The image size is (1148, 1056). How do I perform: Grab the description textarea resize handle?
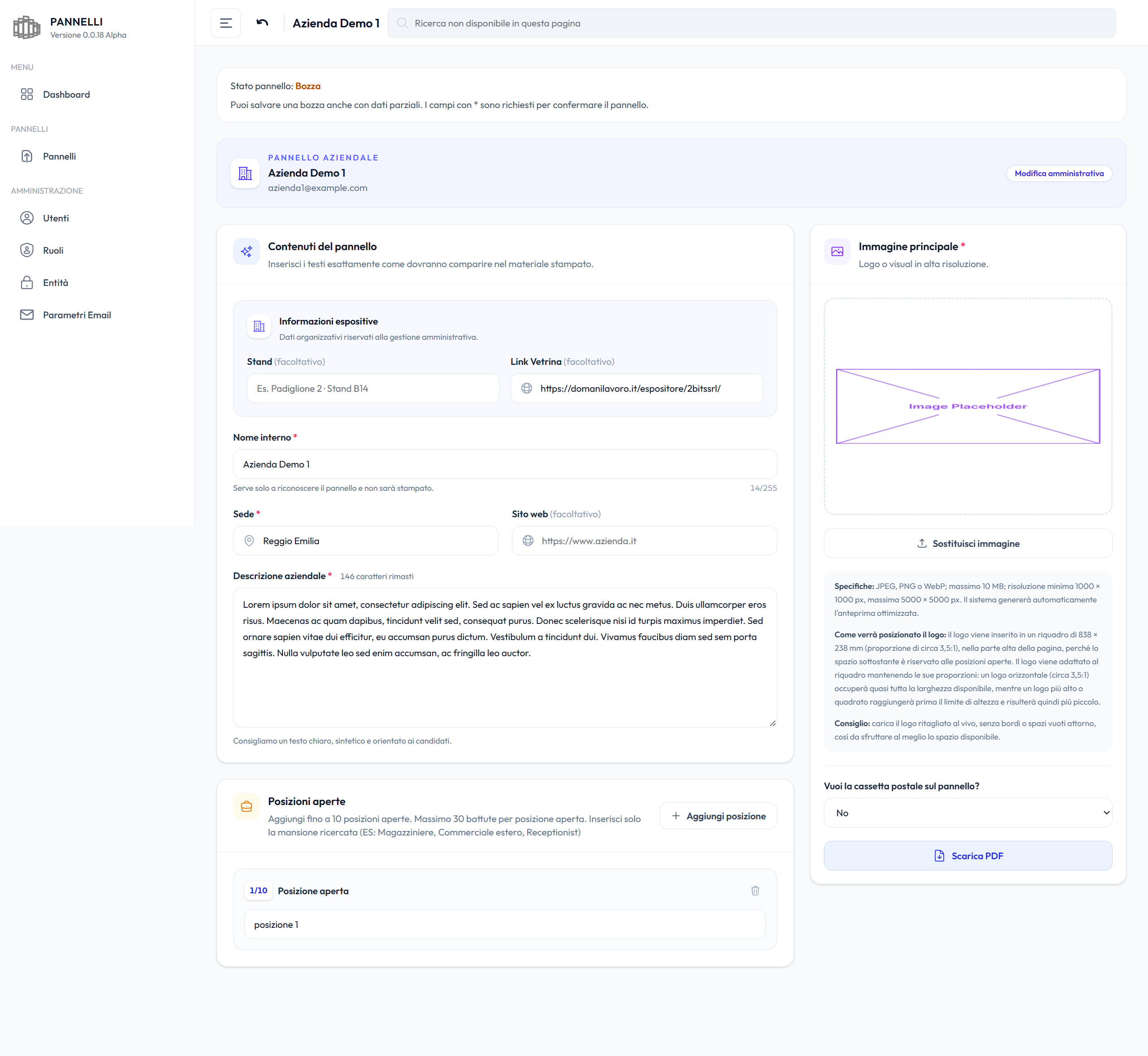coord(772,723)
